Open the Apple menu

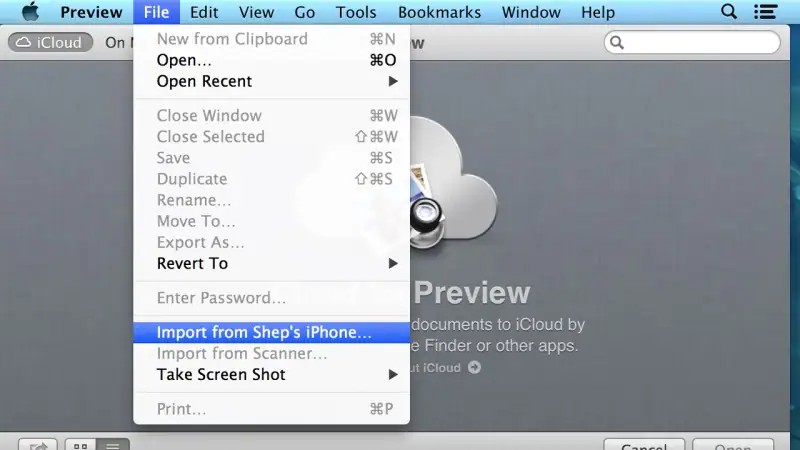click(x=30, y=11)
